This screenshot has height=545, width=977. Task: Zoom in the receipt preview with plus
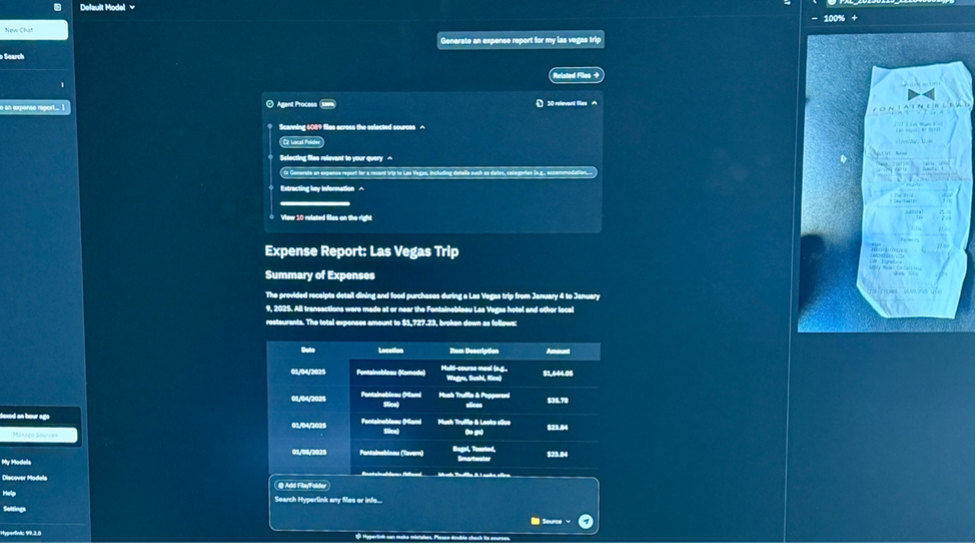854,18
